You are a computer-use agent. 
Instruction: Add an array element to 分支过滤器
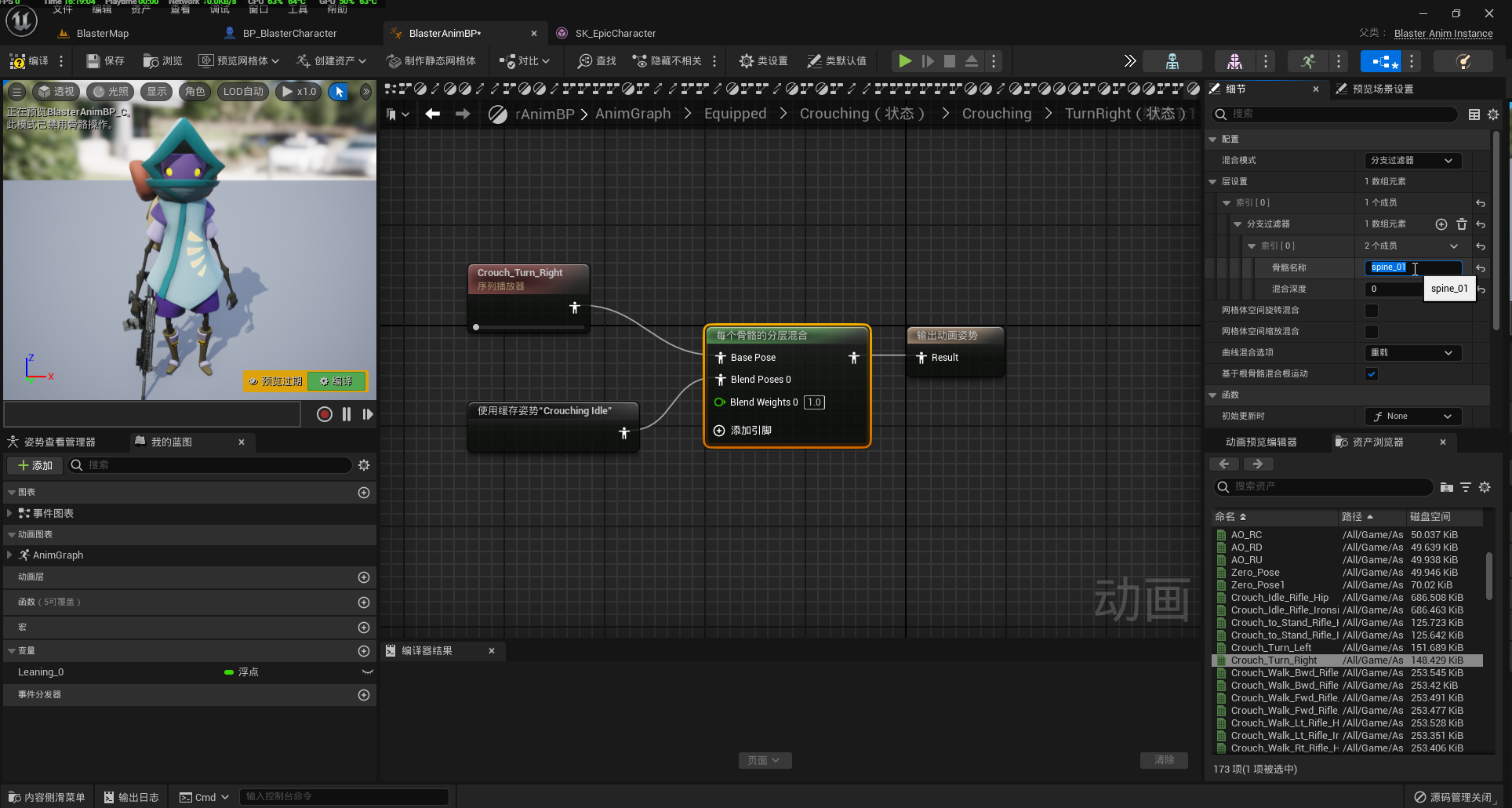click(1441, 224)
